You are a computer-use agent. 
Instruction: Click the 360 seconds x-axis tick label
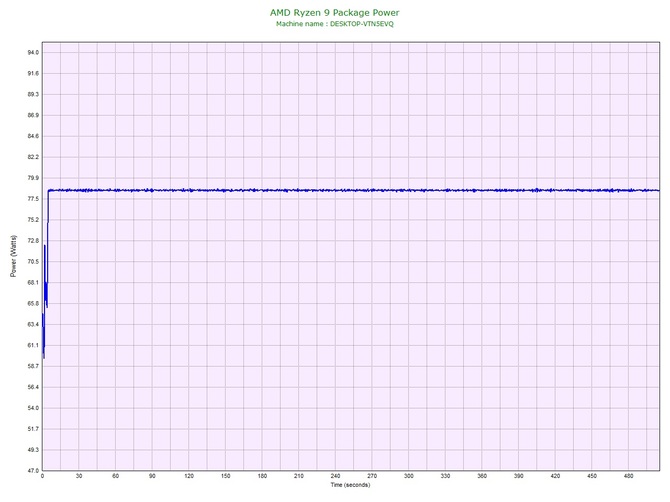tap(482, 476)
